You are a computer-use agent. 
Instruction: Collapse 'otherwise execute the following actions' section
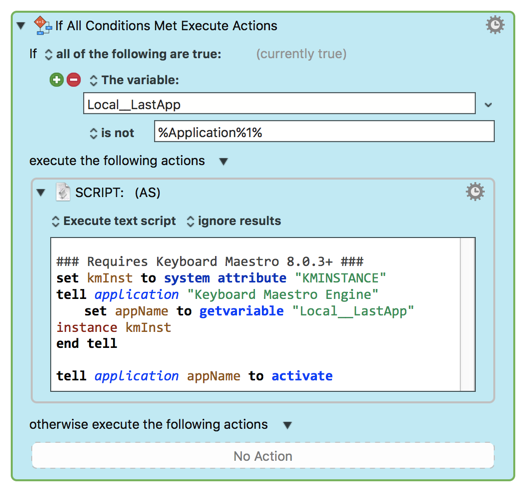click(x=287, y=425)
